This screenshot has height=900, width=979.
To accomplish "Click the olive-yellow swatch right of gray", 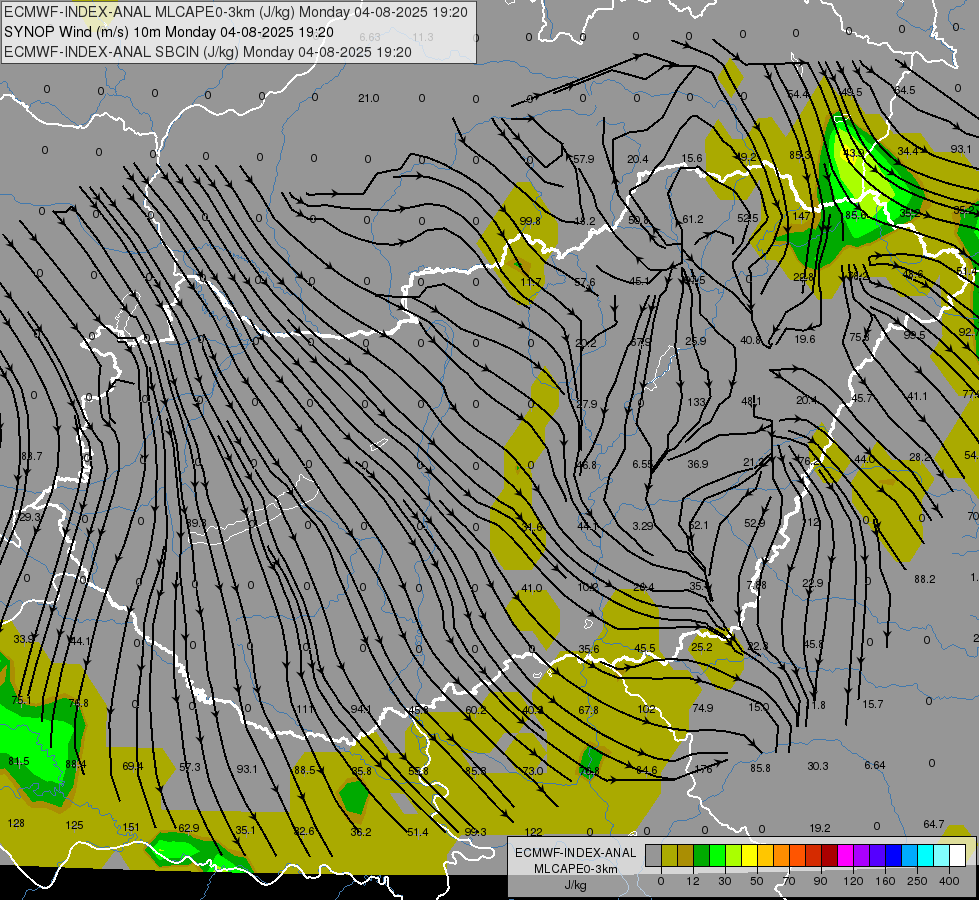I will click(669, 855).
